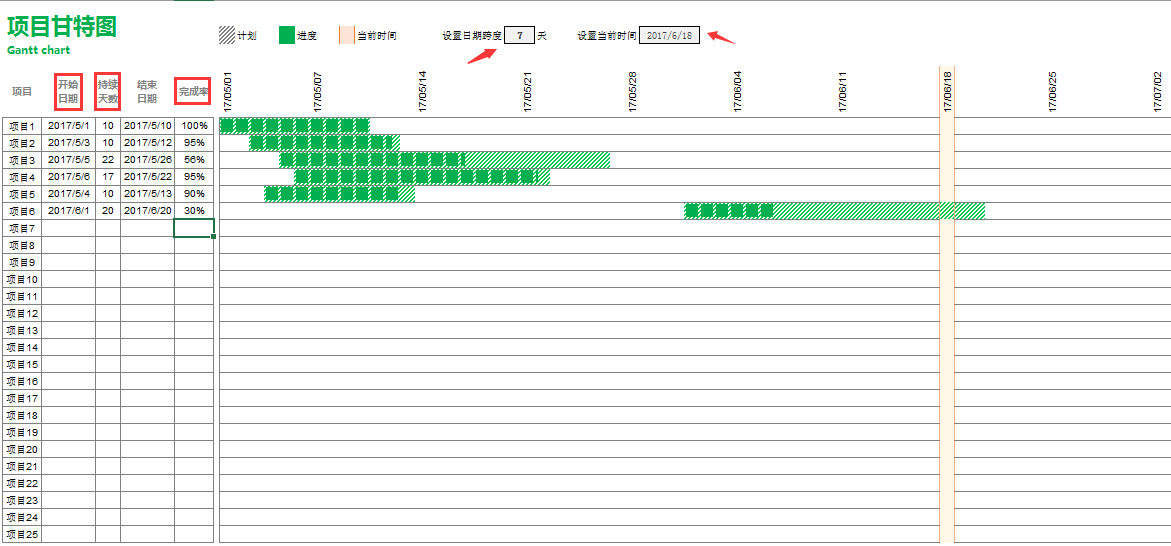Select the 开始日期 column header
This screenshot has height=546, width=1171.
(x=68, y=91)
